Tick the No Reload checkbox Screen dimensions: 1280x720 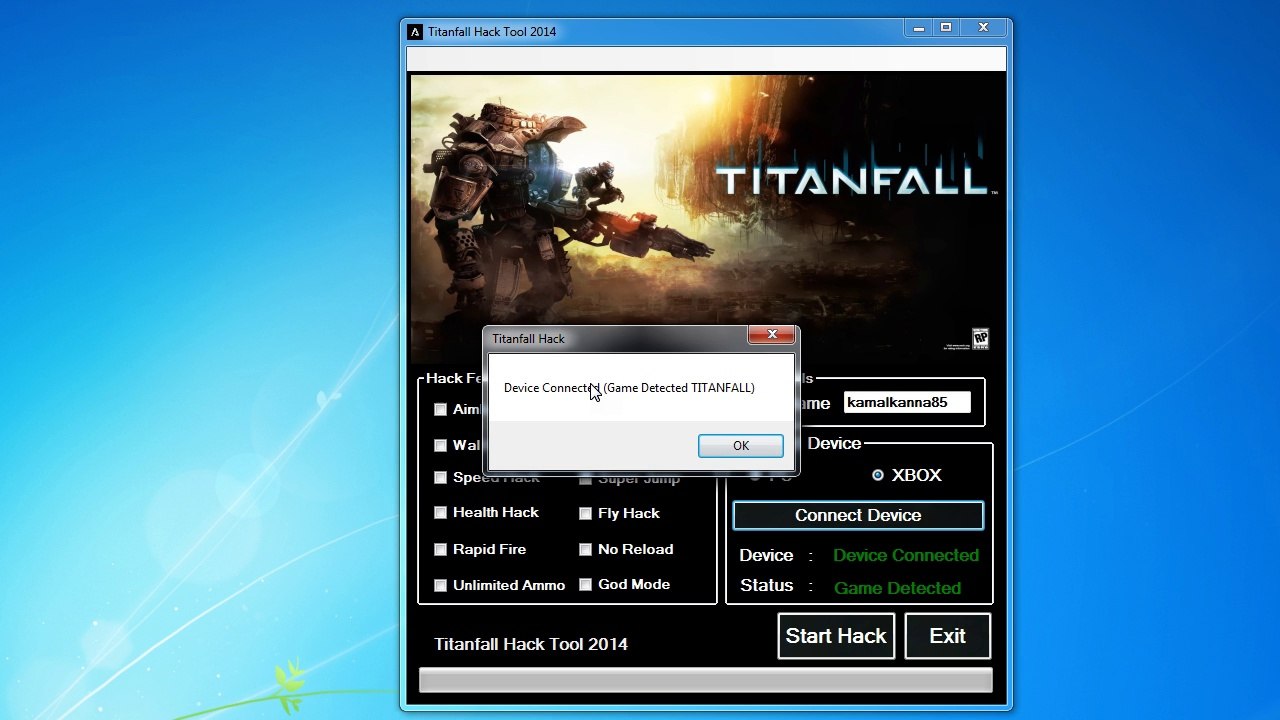[x=585, y=550]
